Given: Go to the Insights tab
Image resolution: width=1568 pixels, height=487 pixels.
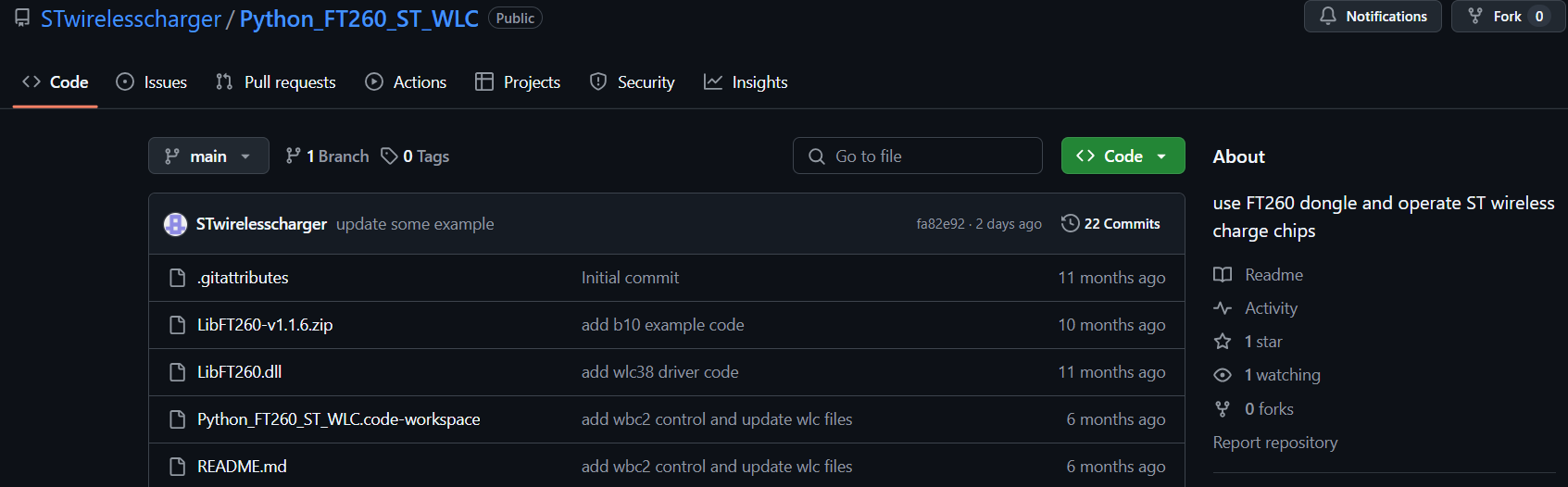Looking at the screenshot, I should [746, 82].
